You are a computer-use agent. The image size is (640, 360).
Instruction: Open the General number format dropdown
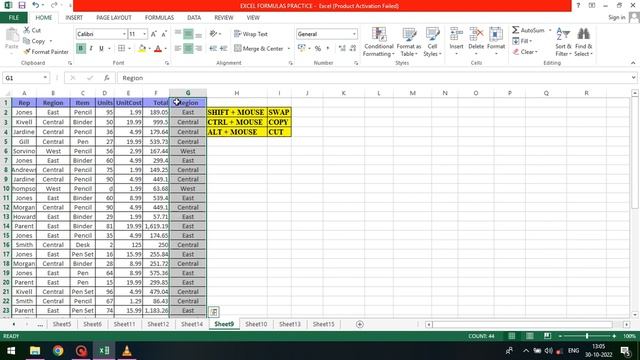tap(354, 34)
